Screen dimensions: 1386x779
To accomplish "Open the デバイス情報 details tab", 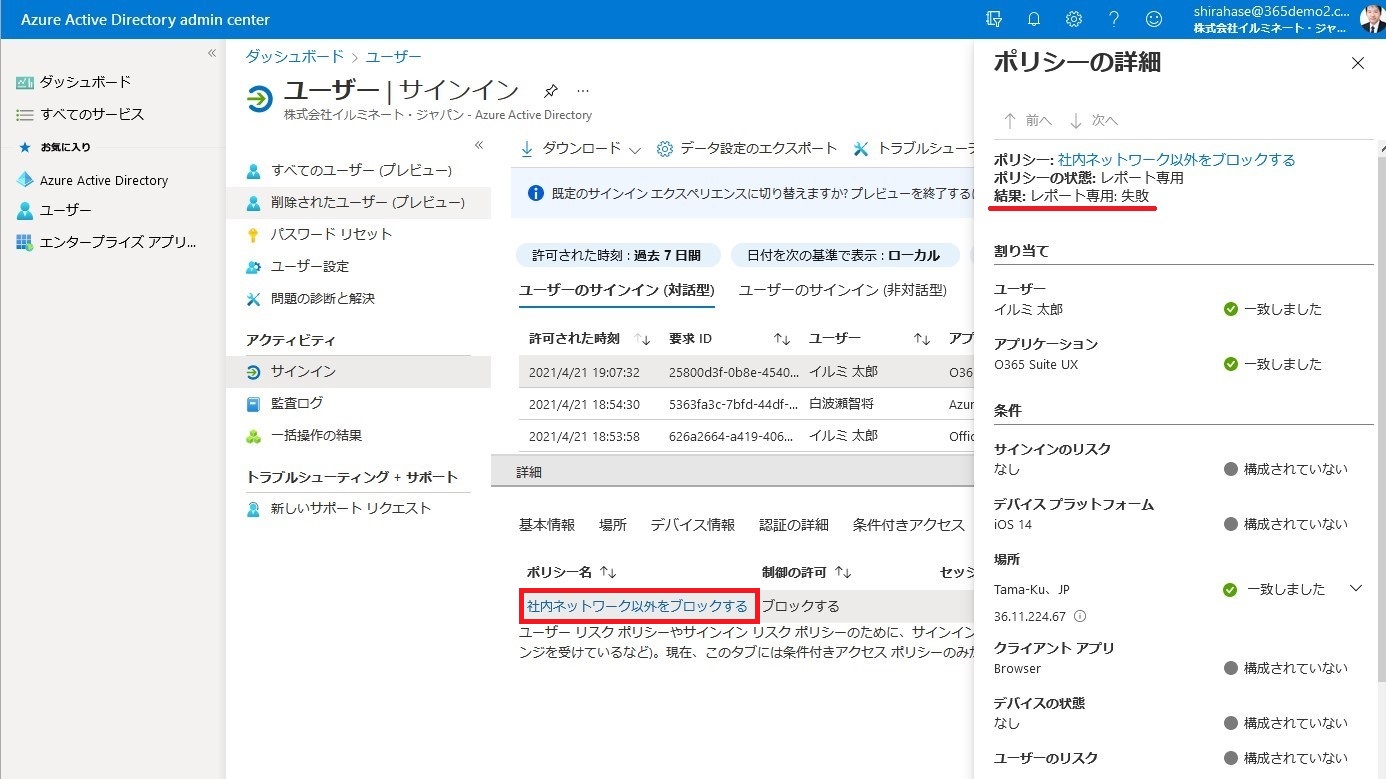I will 692,525.
